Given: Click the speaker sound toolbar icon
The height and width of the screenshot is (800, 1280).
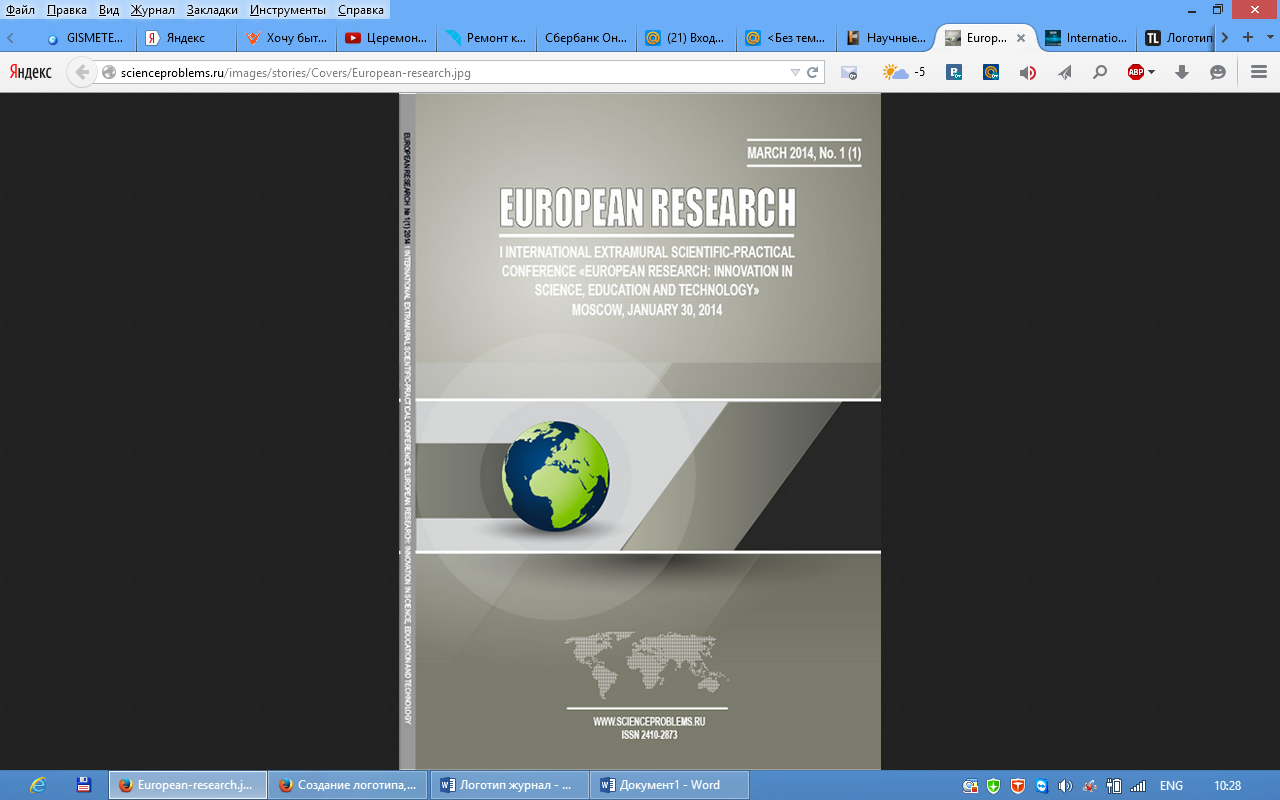Looking at the screenshot, I should tap(1027, 72).
